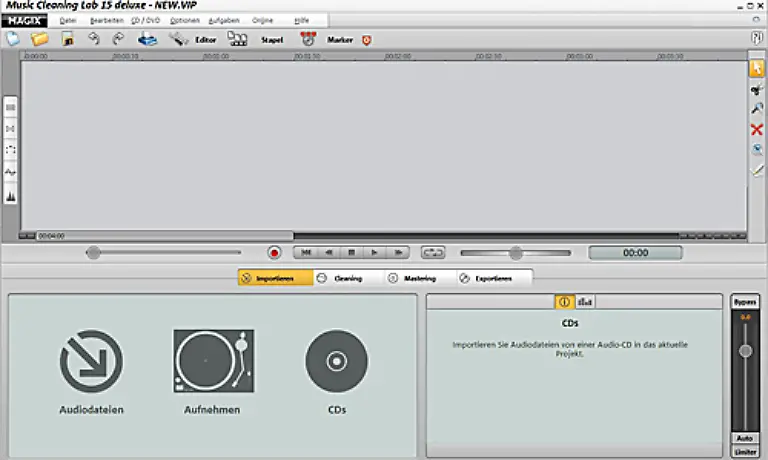Open Stapel batch processing in toolbar
The width and height of the screenshot is (768, 460).
tap(255, 39)
